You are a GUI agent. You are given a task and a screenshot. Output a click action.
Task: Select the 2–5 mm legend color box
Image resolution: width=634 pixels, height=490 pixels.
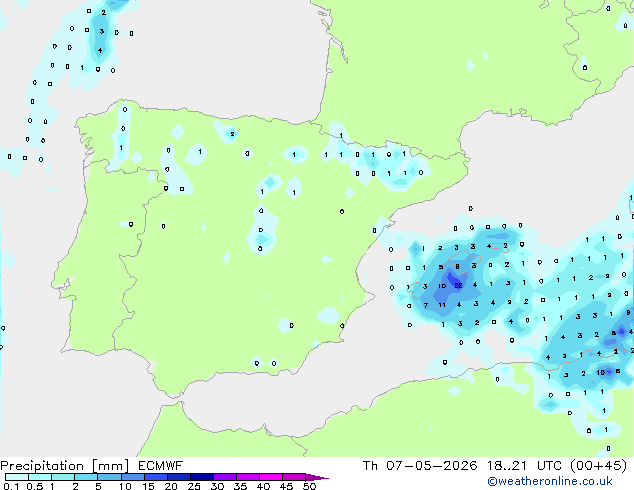click(86, 477)
